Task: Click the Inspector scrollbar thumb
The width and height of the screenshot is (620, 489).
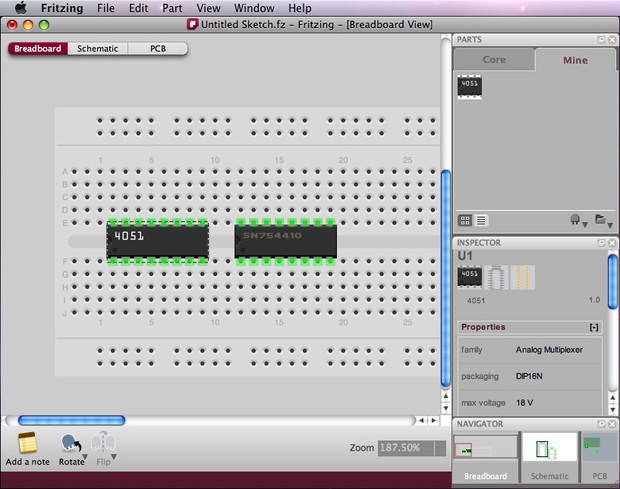Action: click(612, 281)
